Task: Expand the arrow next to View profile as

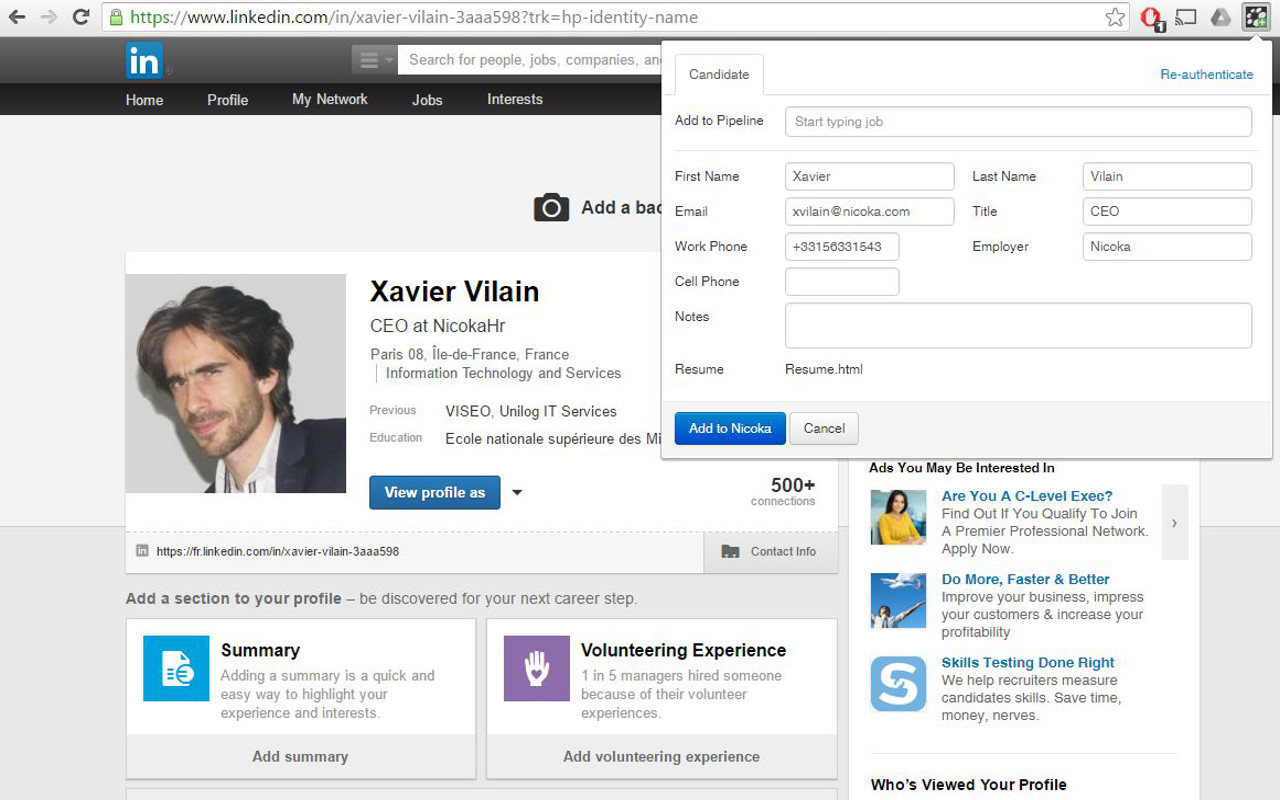Action: point(517,492)
